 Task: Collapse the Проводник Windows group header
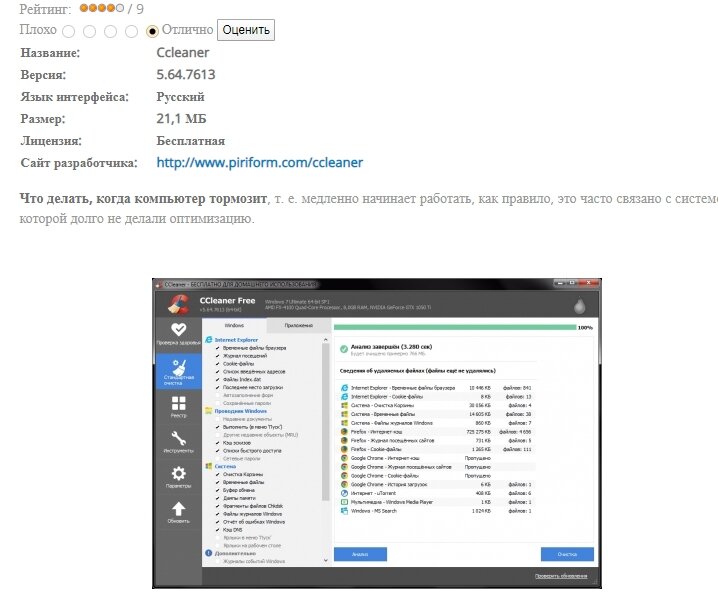point(240,411)
